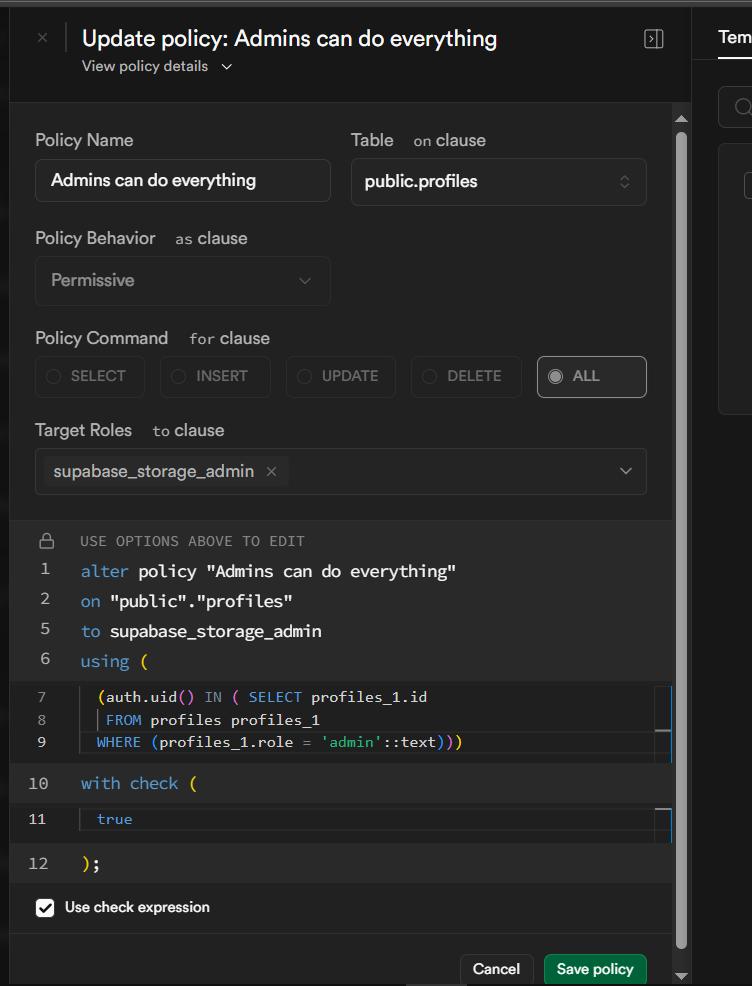Viewport: 752px width, 986px height.
Task: Click the Cancel button
Action: pyautogui.click(x=496, y=969)
